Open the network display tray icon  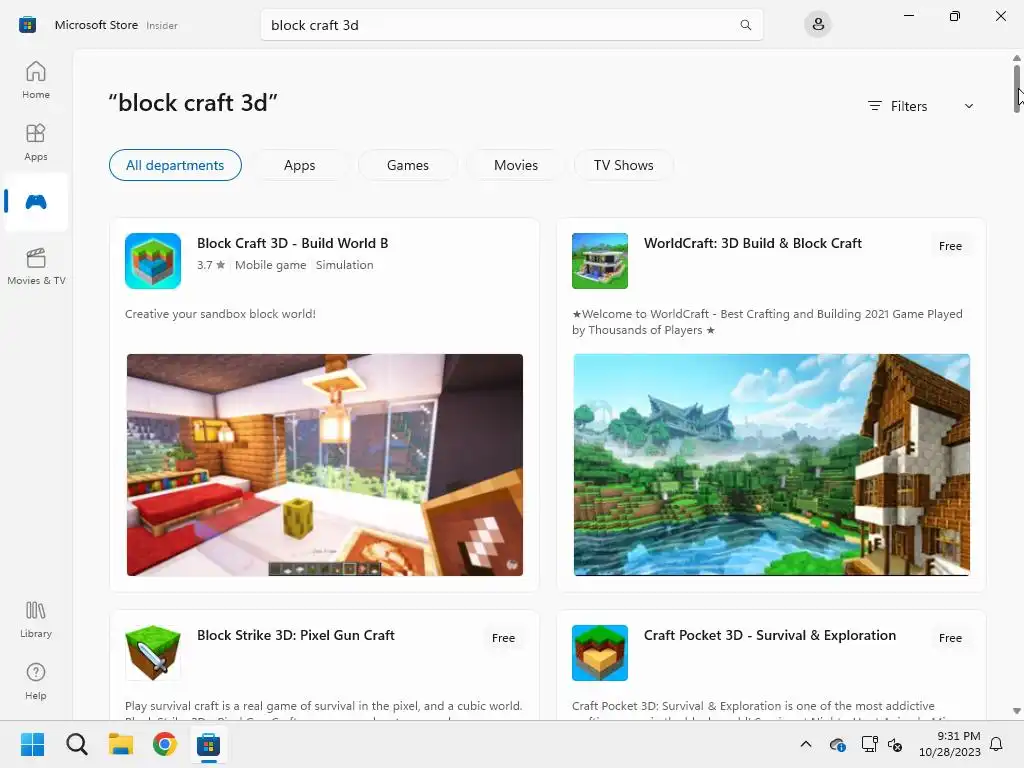[869, 744]
